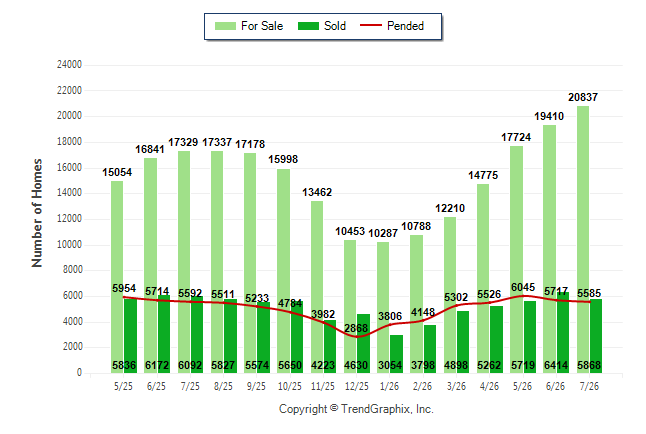The height and width of the screenshot is (434, 646).
Task: Click the Number of Homes axis title
Action: coord(37,213)
